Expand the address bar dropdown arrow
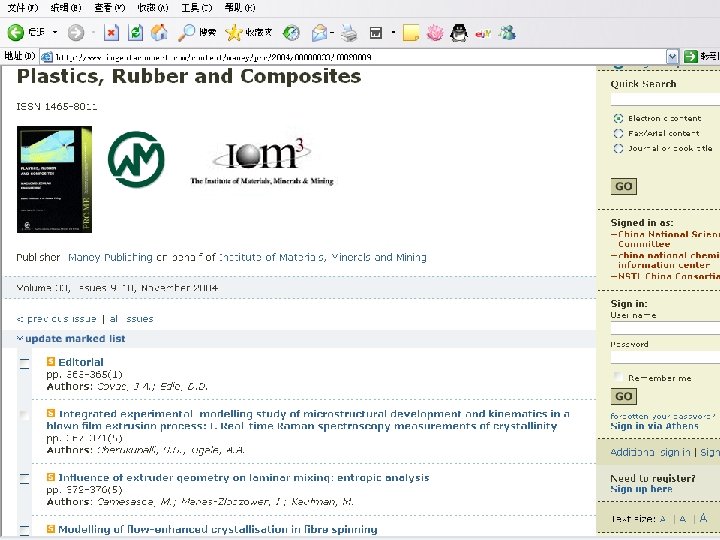Screen dimensions: 720x540 672,57
